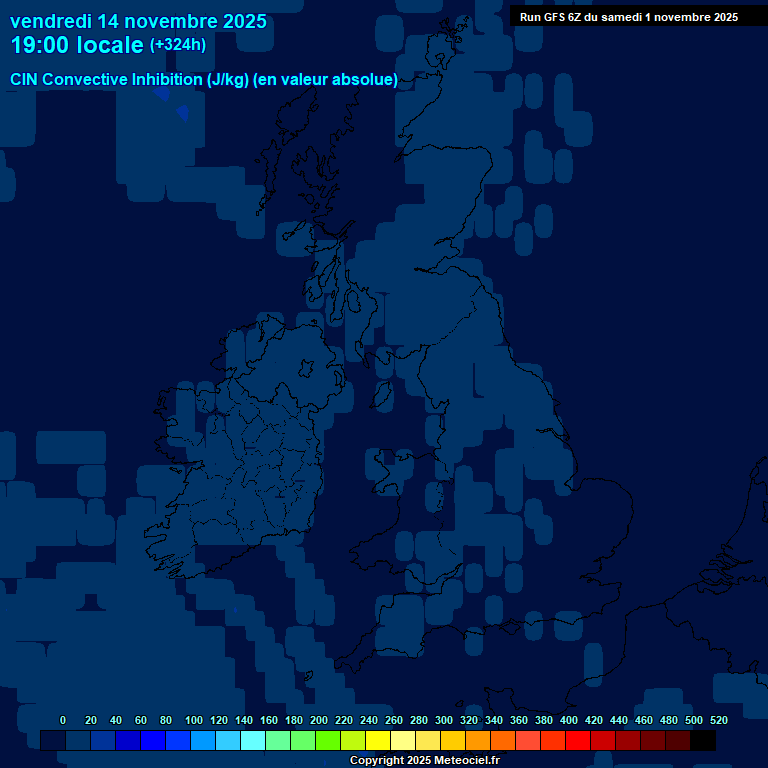Click the light sky-blue swatch between 100 and 120
Image resolution: width=768 pixels, height=768 pixels.
point(203,740)
